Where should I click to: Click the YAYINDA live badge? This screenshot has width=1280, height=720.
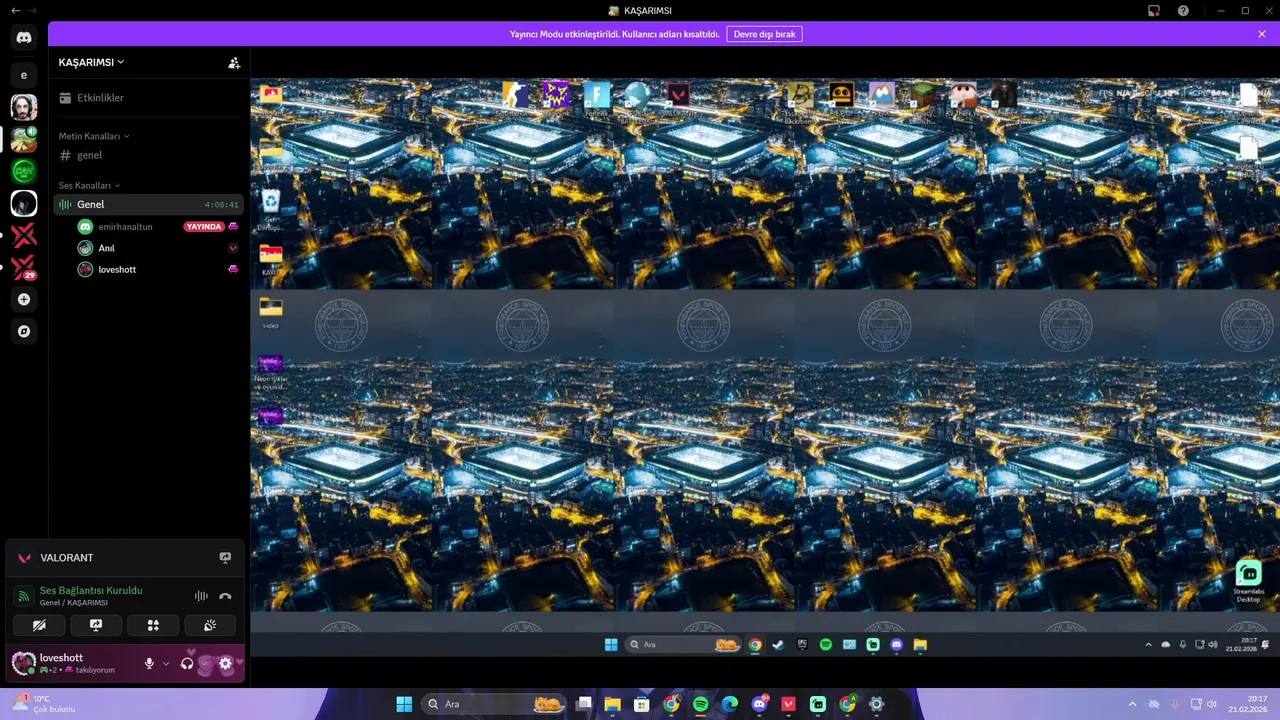(x=204, y=227)
